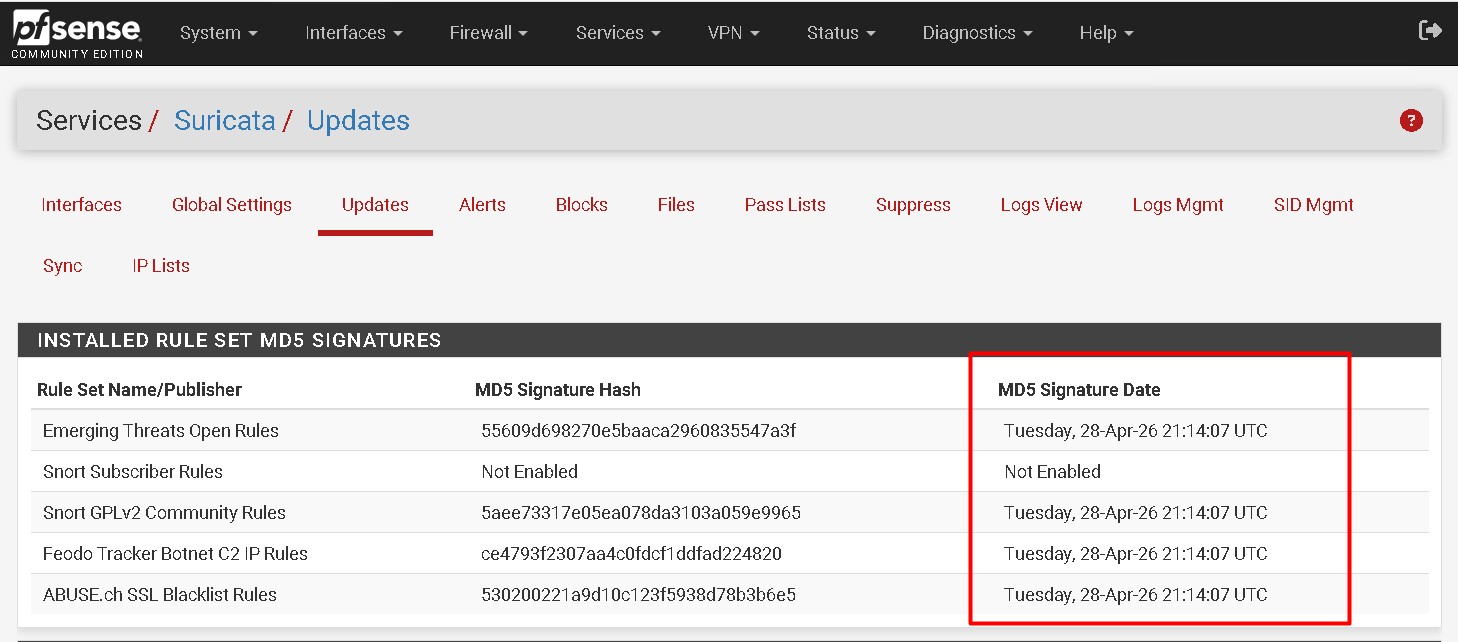Screen dimensions: 1458x642
Task: Open the System menu
Action: tap(218, 32)
